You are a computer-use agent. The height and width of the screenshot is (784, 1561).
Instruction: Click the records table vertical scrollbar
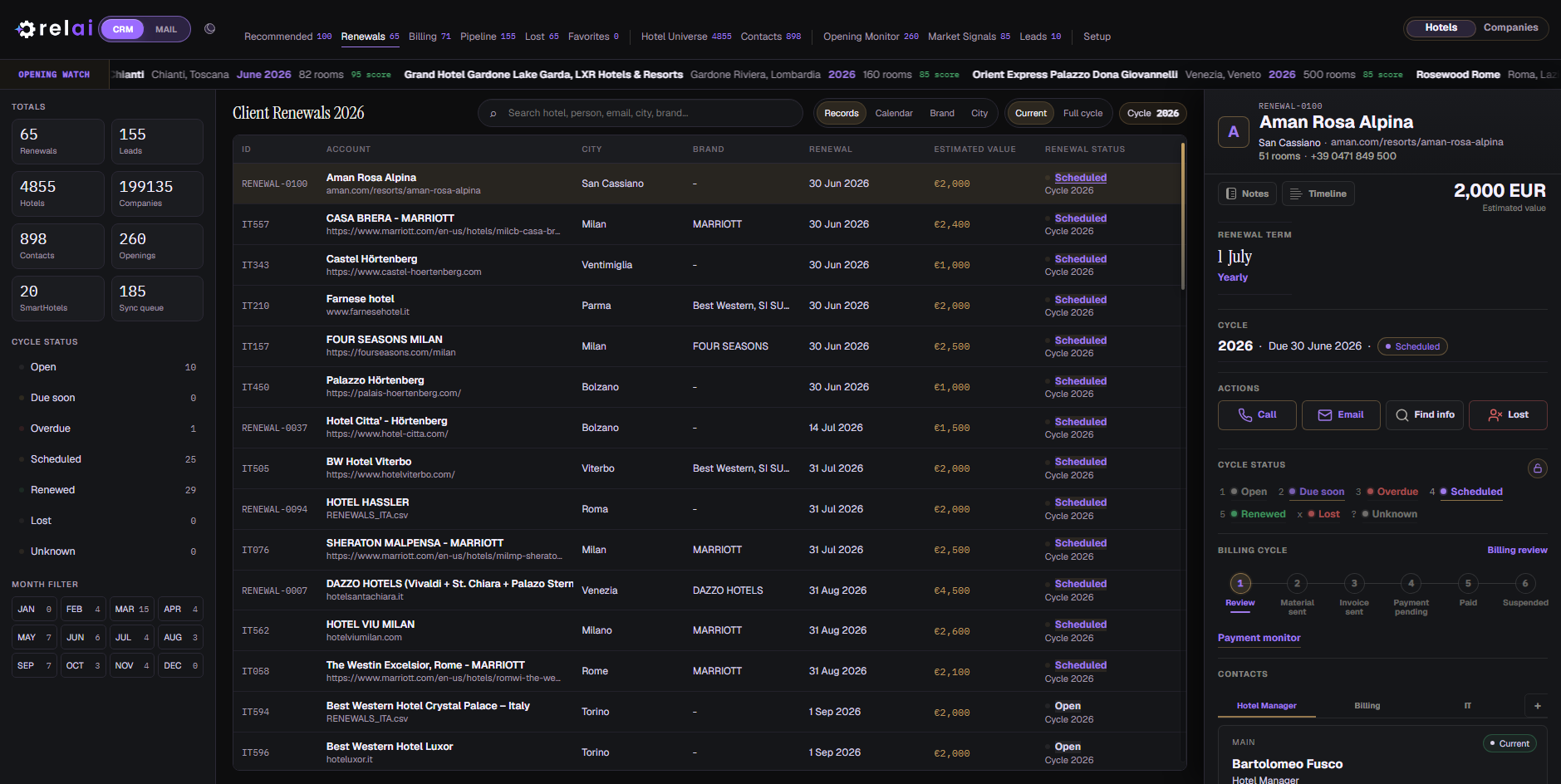click(x=1183, y=216)
